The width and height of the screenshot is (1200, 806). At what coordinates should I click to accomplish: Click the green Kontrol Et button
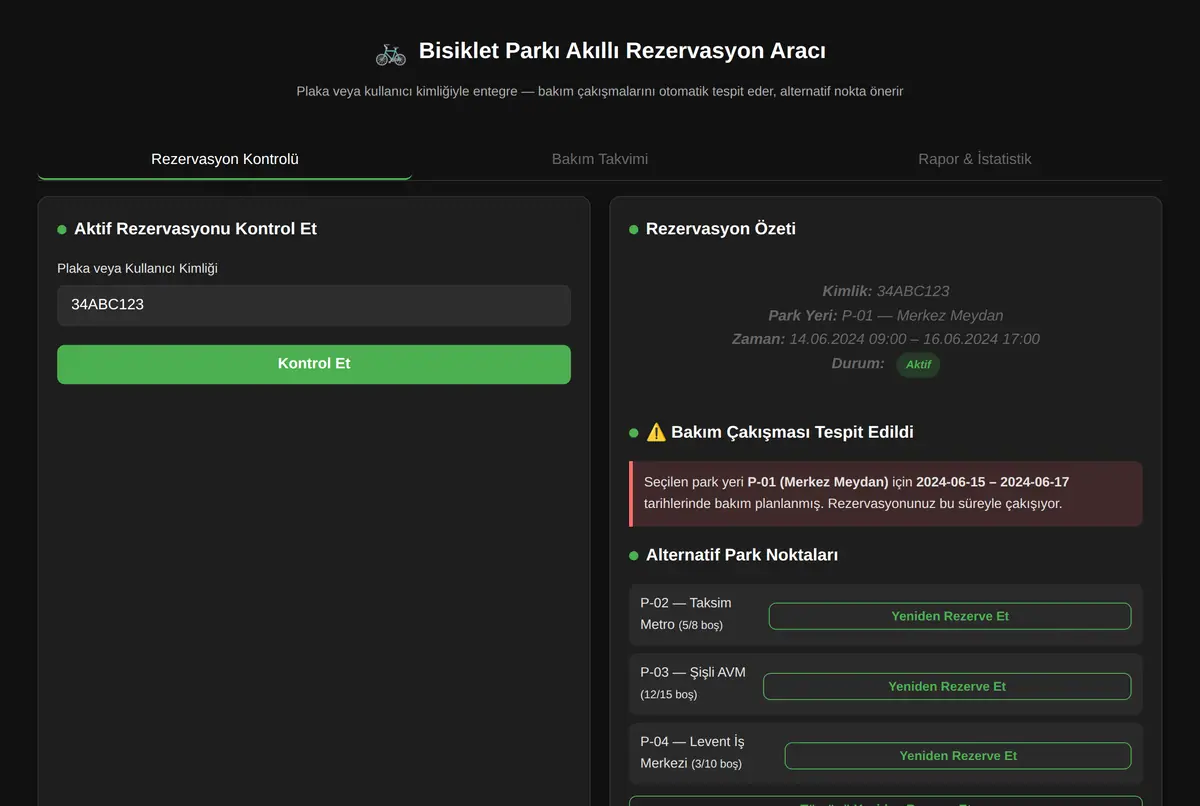(314, 364)
